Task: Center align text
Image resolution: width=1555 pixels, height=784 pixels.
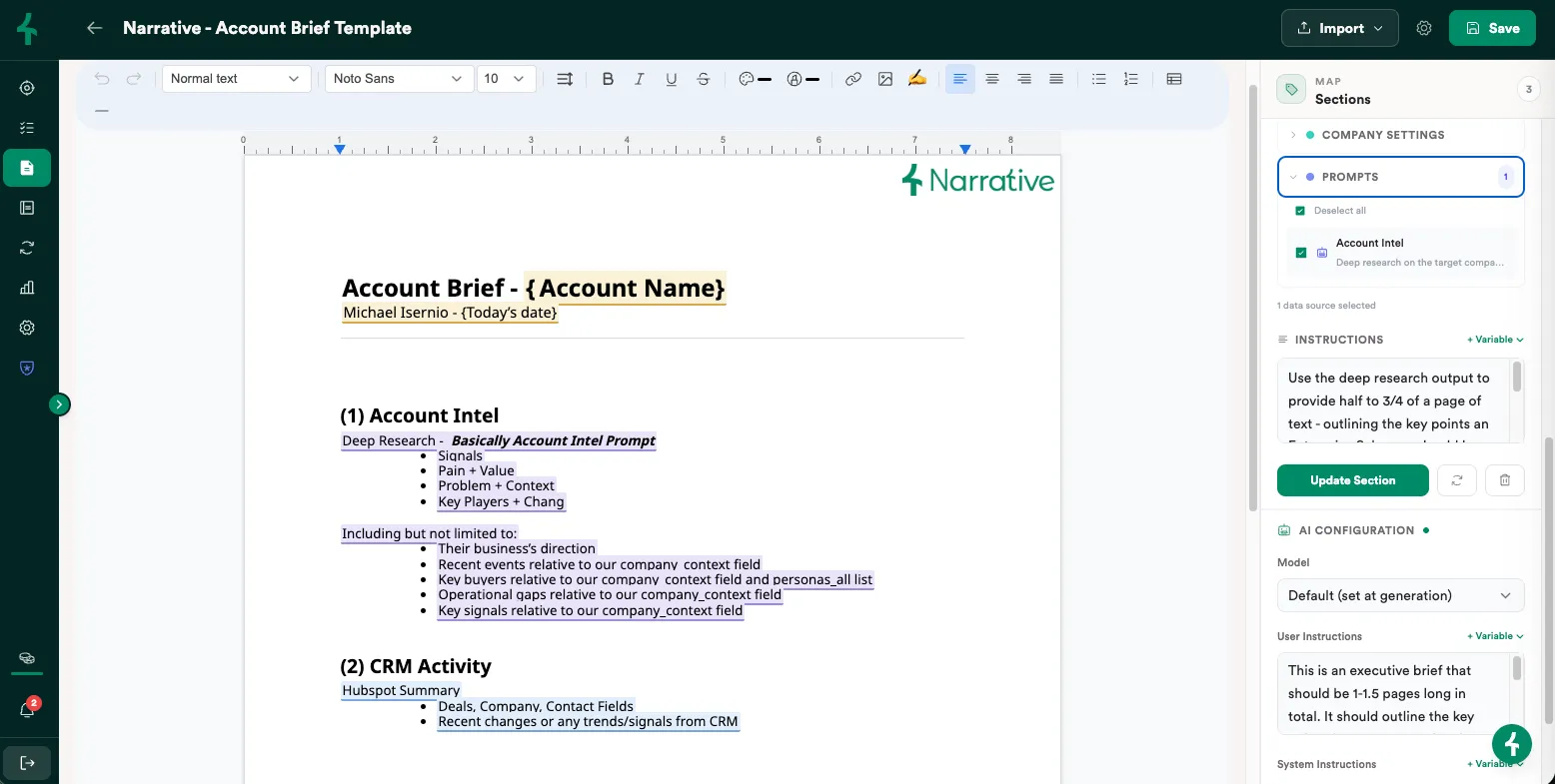Action: [x=992, y=79]
